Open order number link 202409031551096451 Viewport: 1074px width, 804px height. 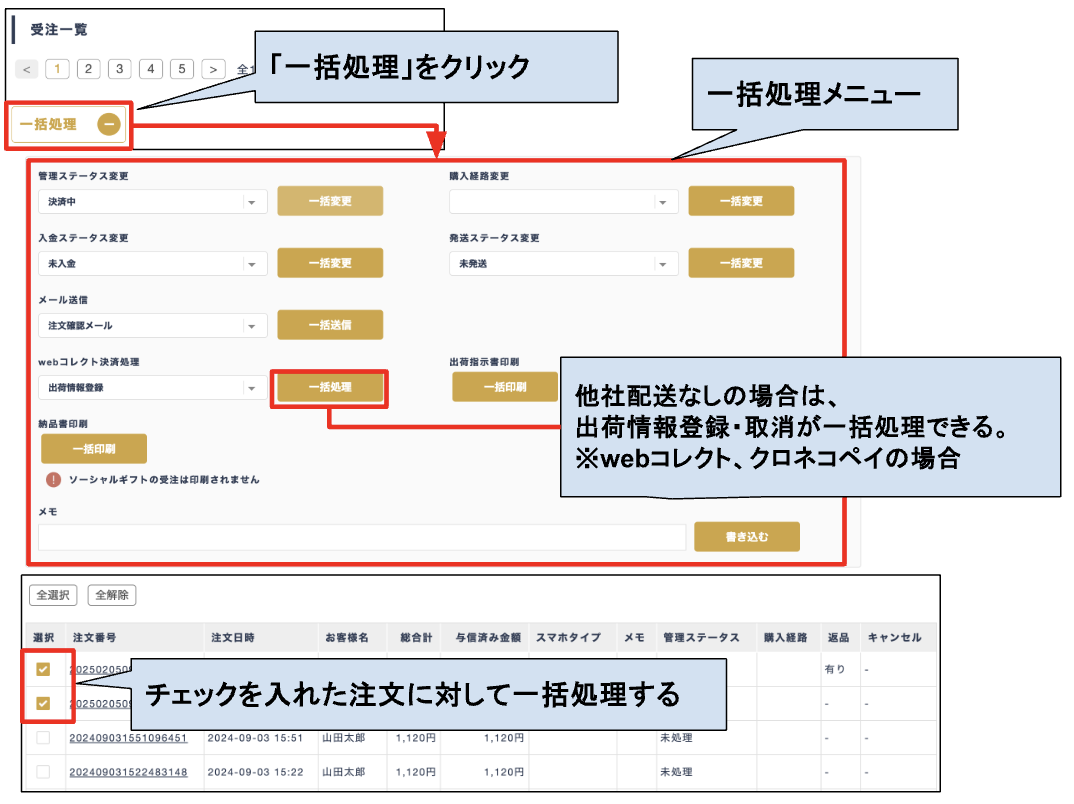(128, 738)
